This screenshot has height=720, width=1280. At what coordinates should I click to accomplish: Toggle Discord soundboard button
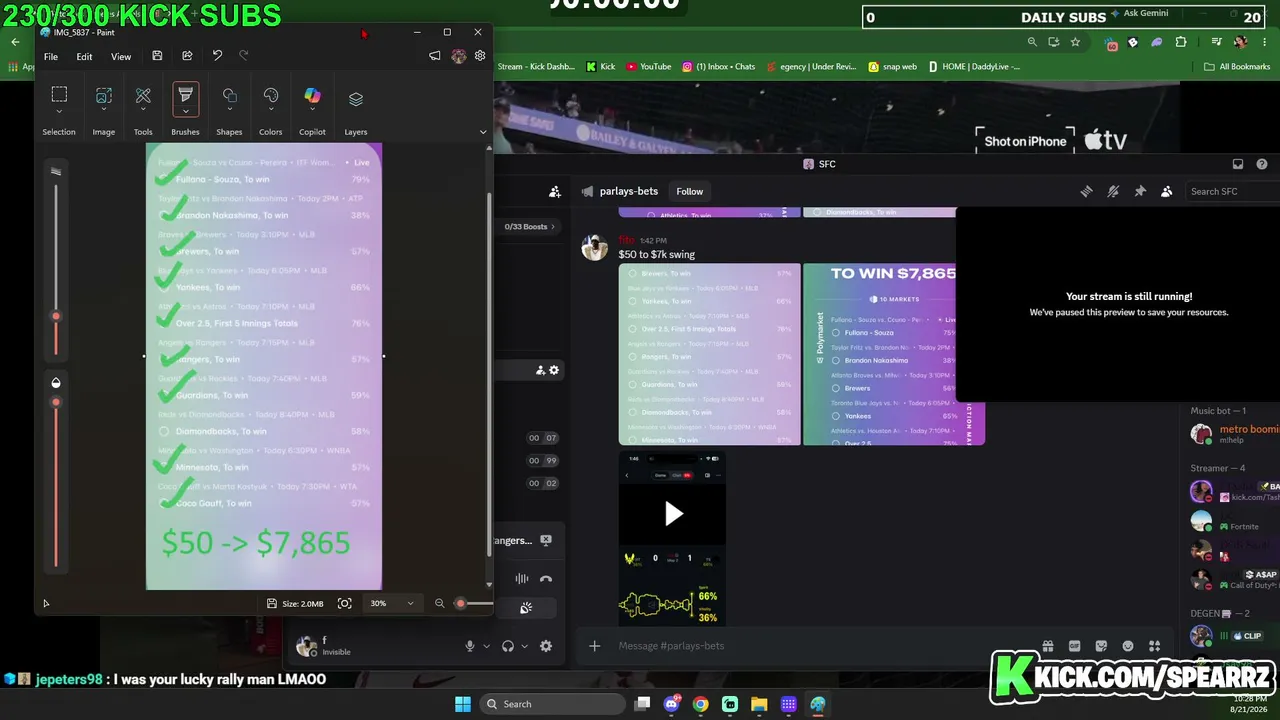[x=526, y=608]
